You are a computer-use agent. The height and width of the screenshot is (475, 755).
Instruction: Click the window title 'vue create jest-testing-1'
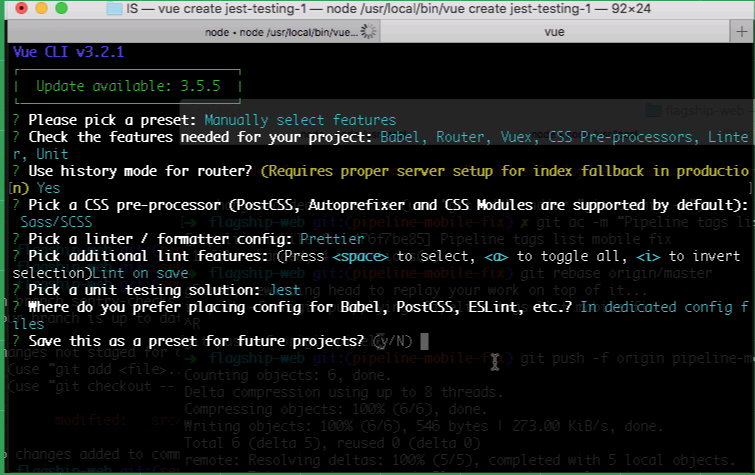click(x=232, y=9)
